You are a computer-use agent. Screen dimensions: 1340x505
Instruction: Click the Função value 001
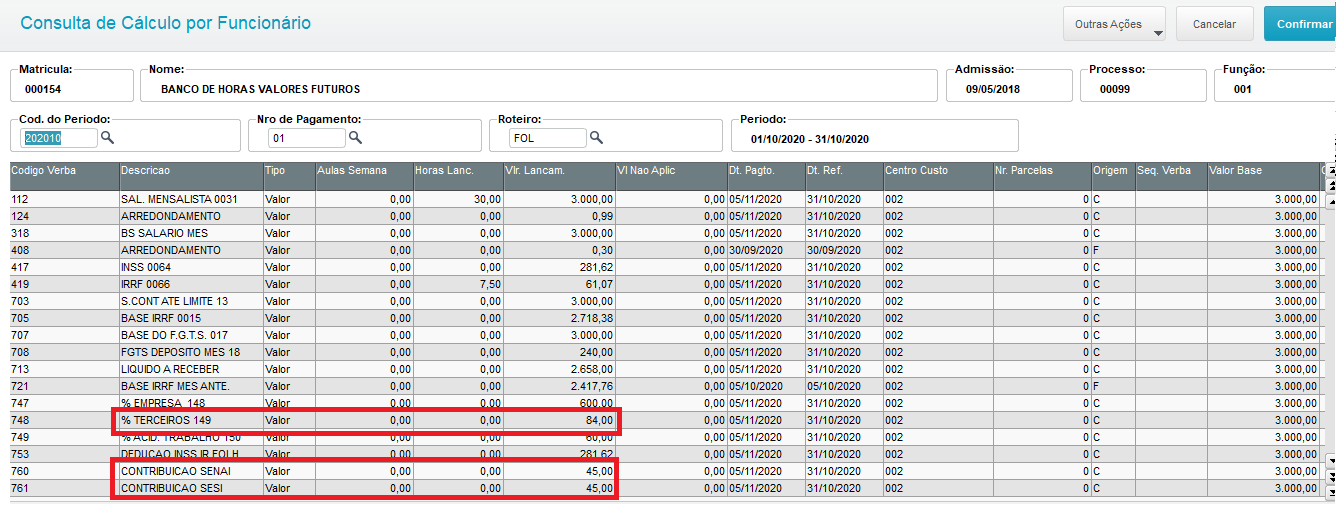[1242, 89]
